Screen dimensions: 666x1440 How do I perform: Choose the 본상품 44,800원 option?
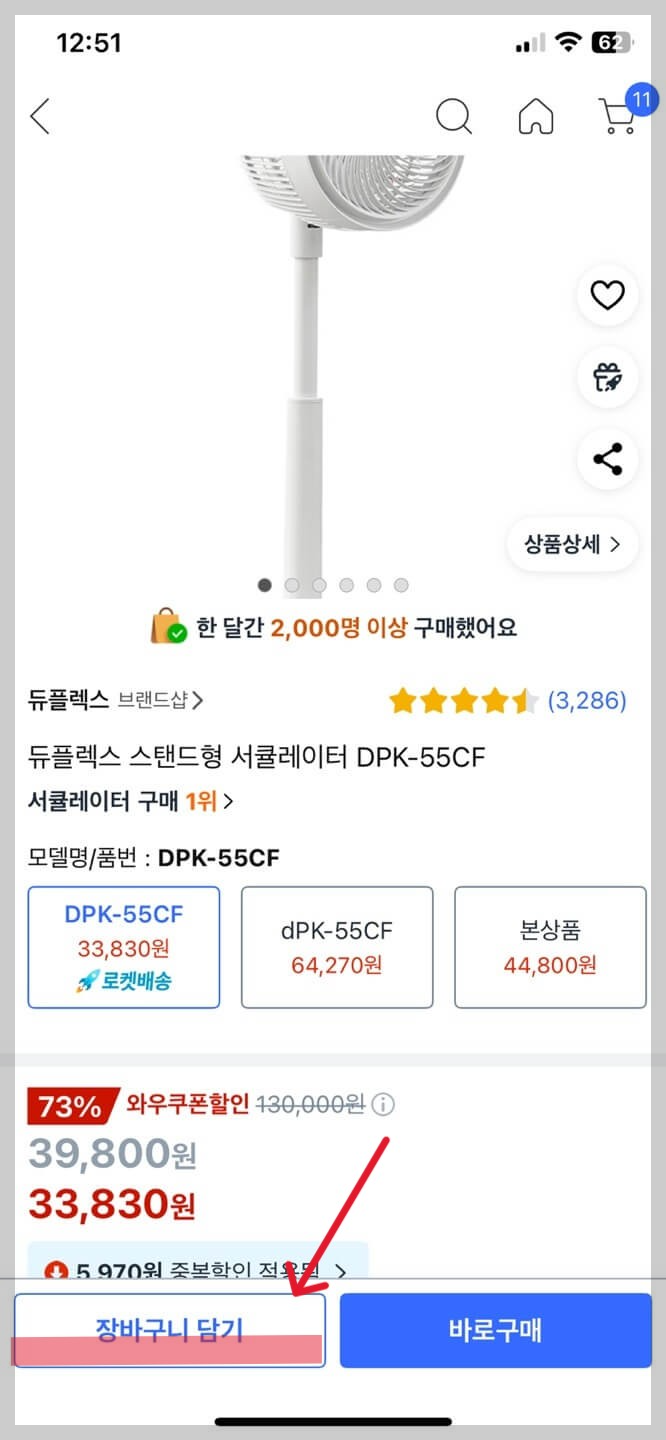click(550, 946)
